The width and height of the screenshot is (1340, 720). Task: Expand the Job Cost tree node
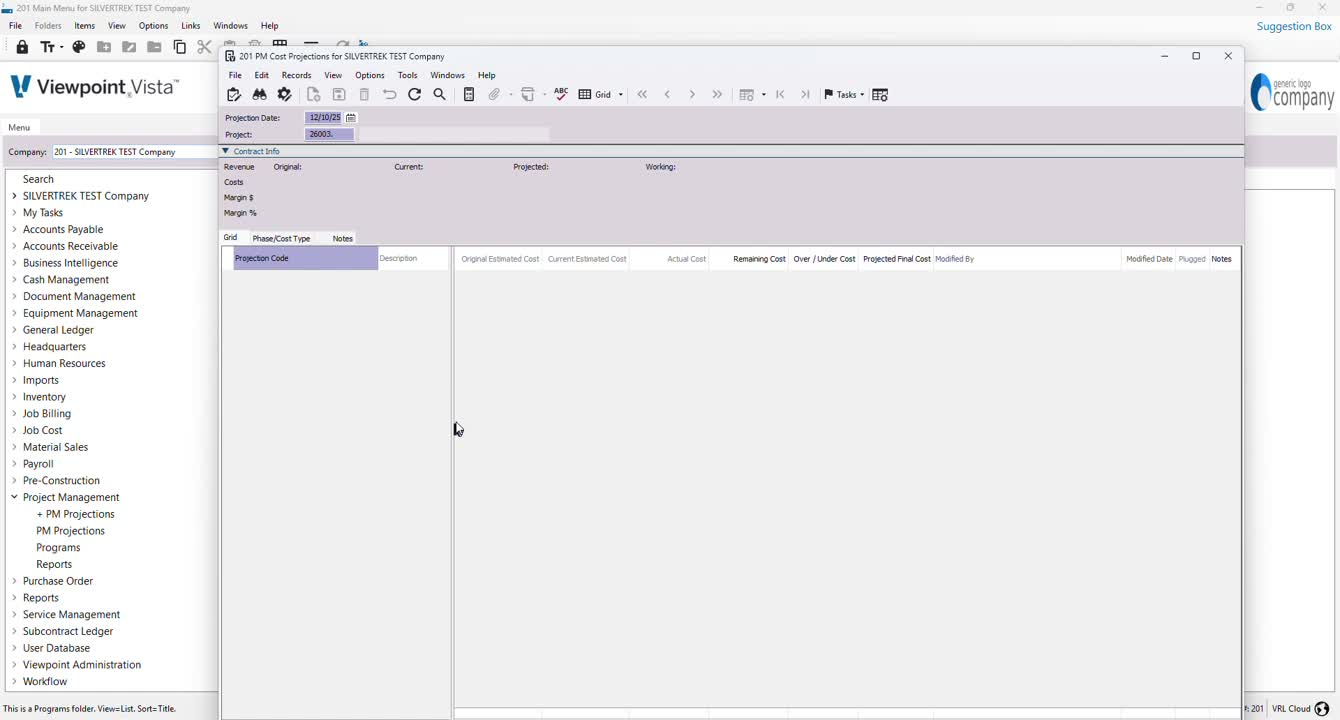14,430
